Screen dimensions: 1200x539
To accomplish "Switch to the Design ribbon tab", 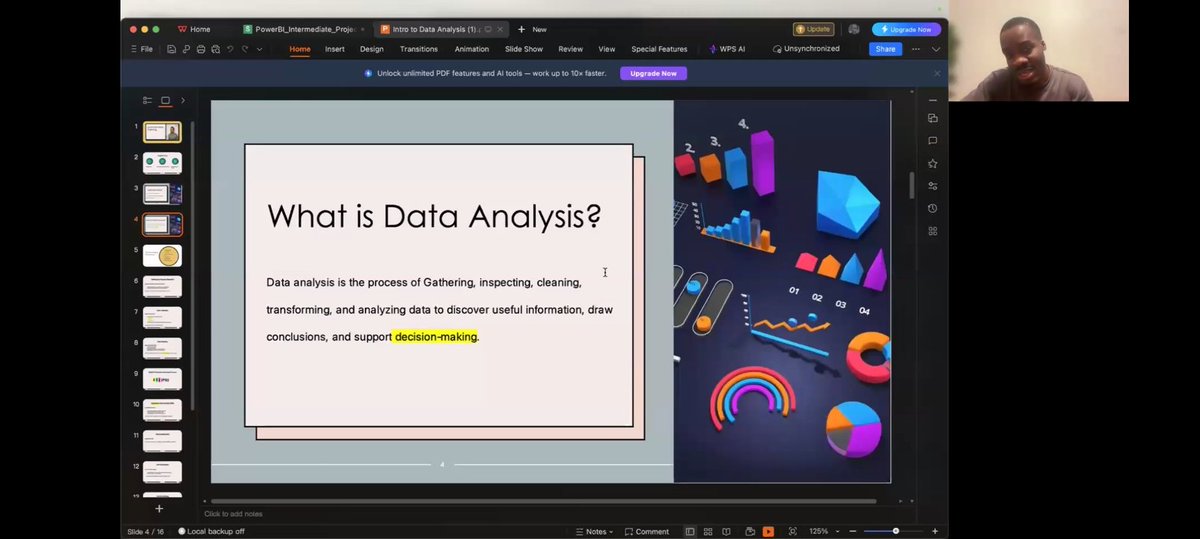I will (x=372, y=49).
